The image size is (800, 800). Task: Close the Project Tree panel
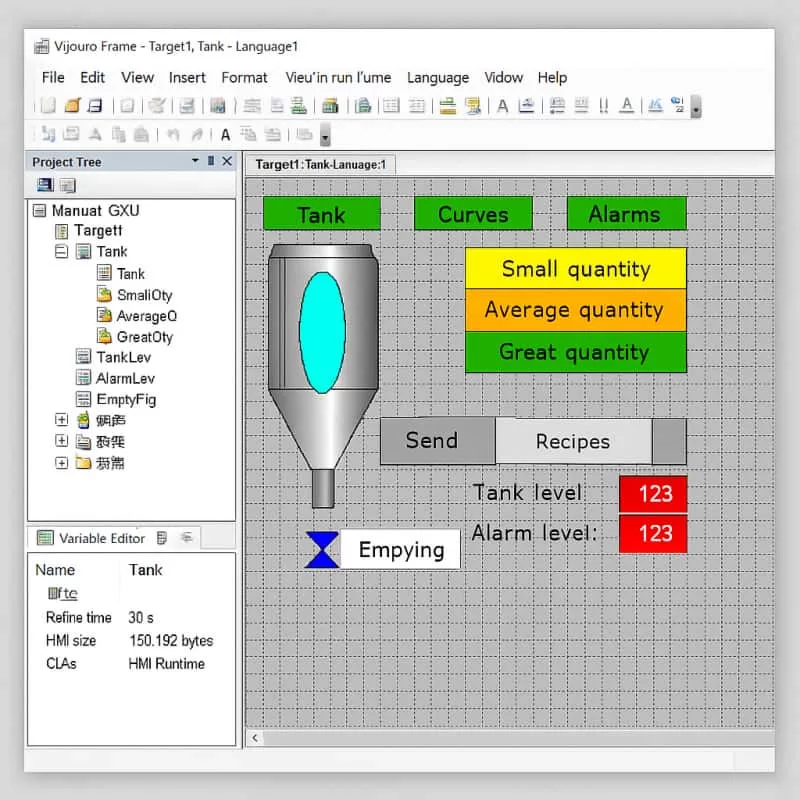pos(227,161)
